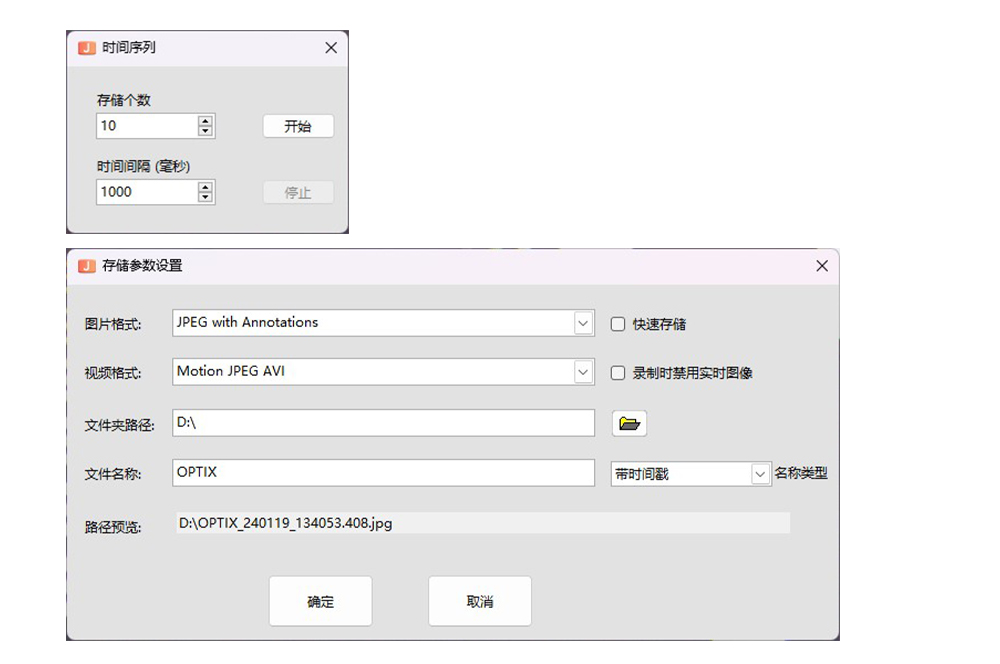1000x664 pixels.
Task: Close the 时间序列 dialog
Action: coord(331,47)
